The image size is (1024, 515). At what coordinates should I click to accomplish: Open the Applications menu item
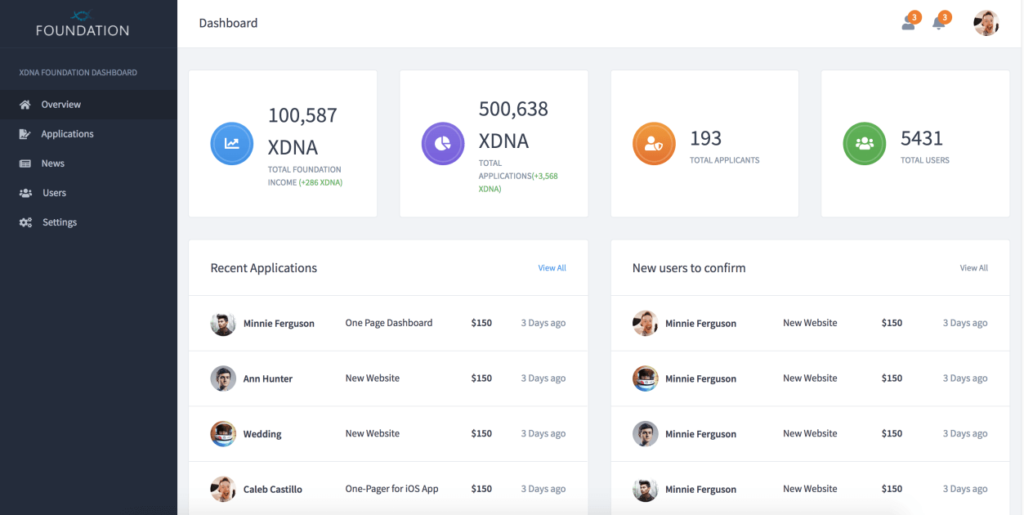(x=88, y=134)
